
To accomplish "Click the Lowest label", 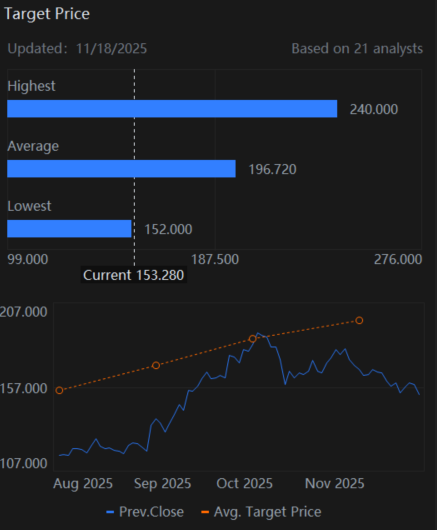I will pos(29,206).
